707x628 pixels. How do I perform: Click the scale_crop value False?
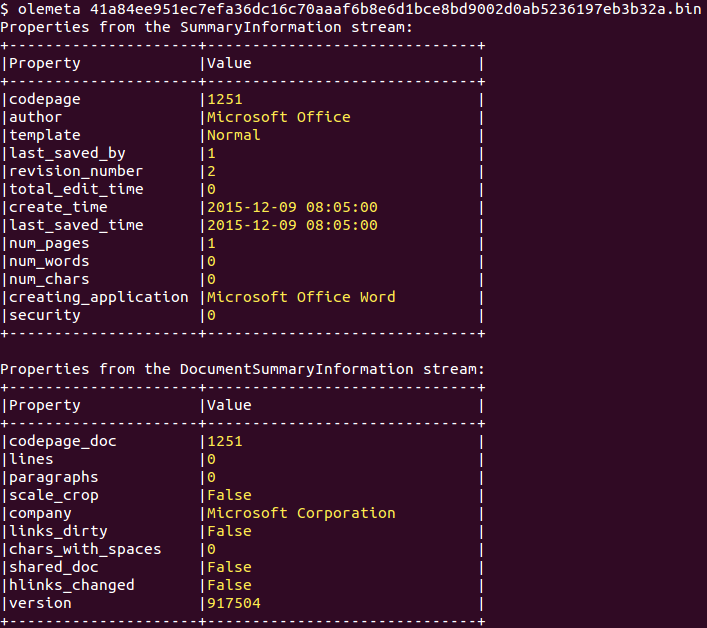[229, 495]
